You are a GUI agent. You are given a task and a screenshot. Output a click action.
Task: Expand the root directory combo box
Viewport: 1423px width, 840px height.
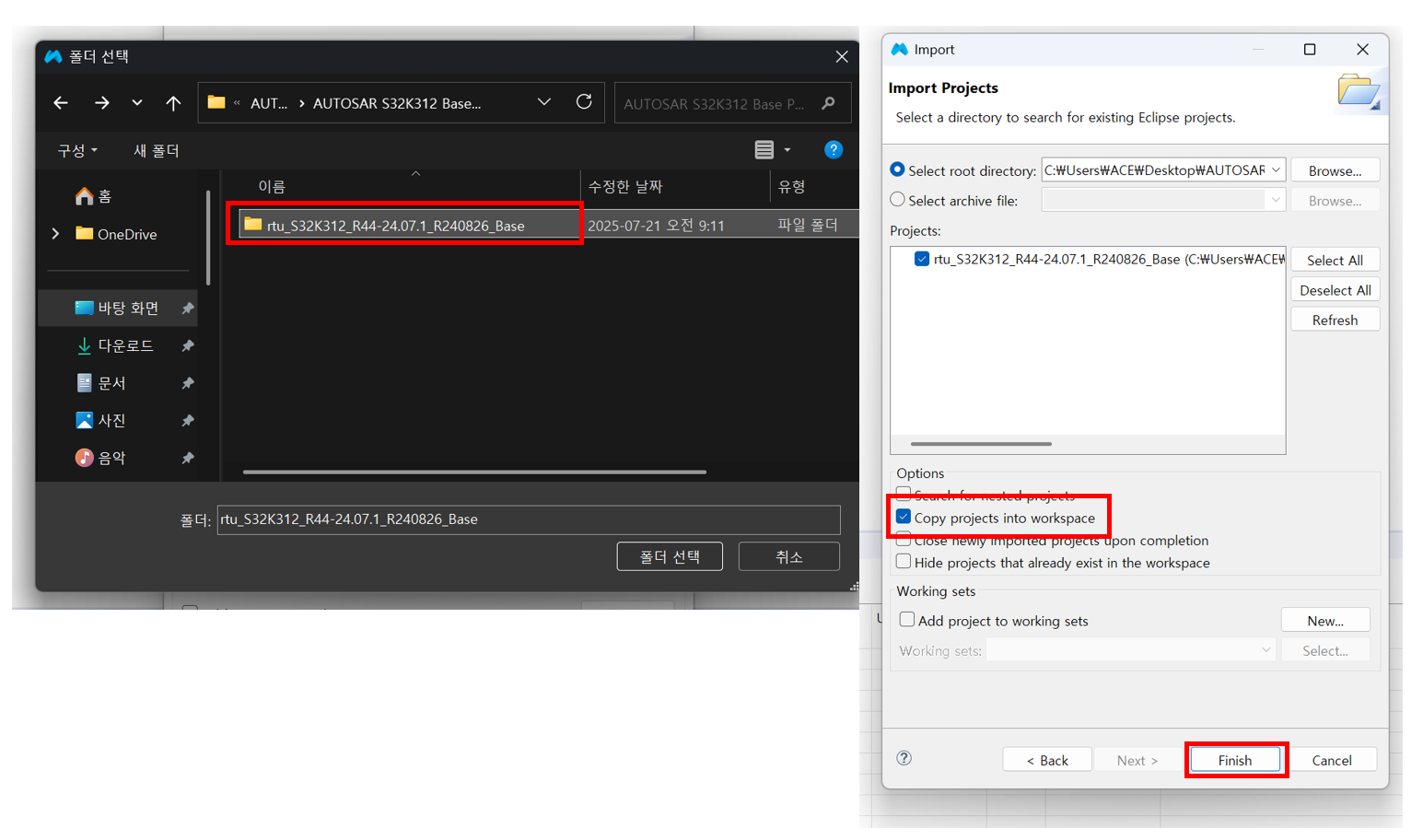[1276, 170]
